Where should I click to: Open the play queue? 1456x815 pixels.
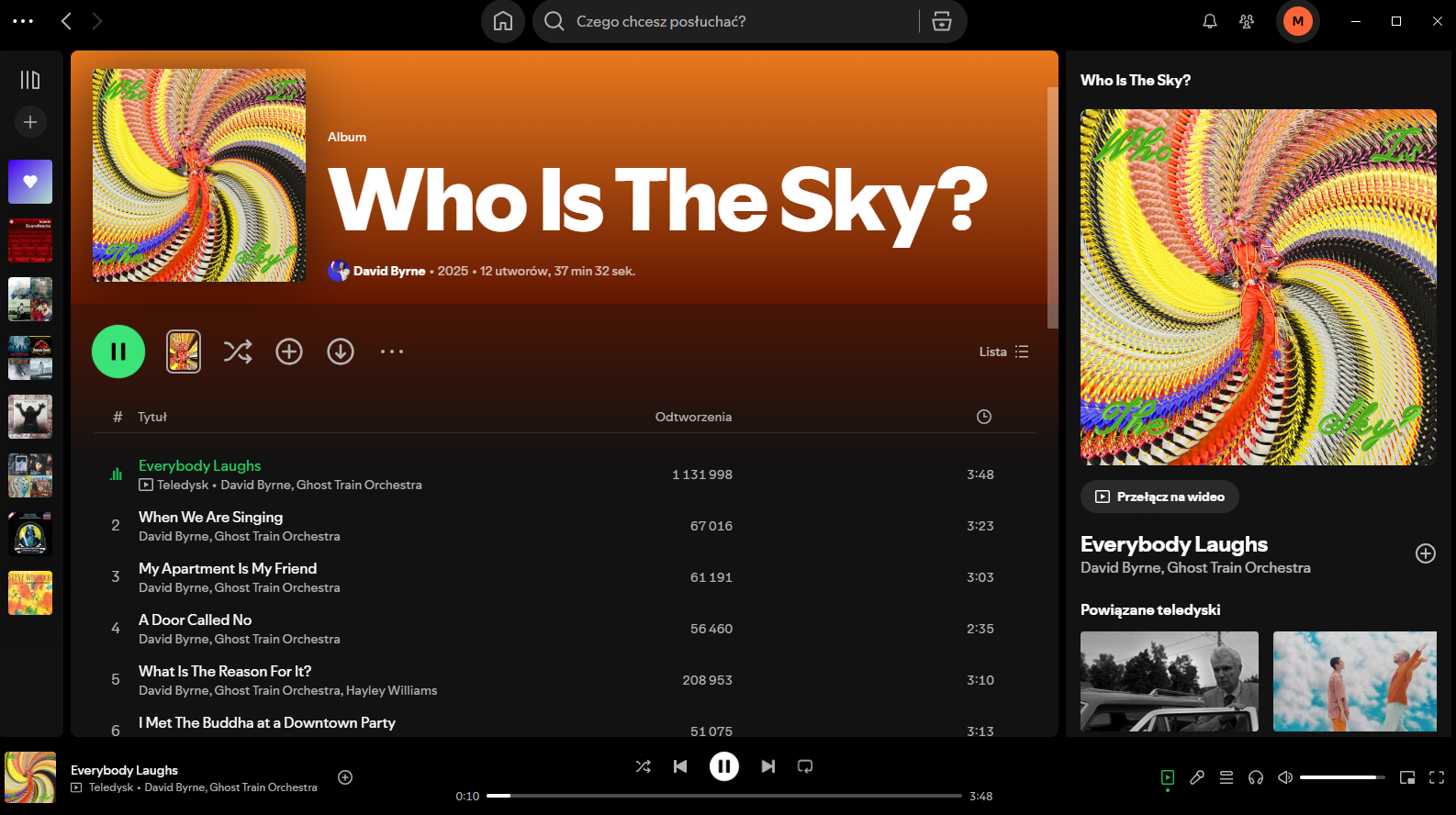coord(1226,777)
